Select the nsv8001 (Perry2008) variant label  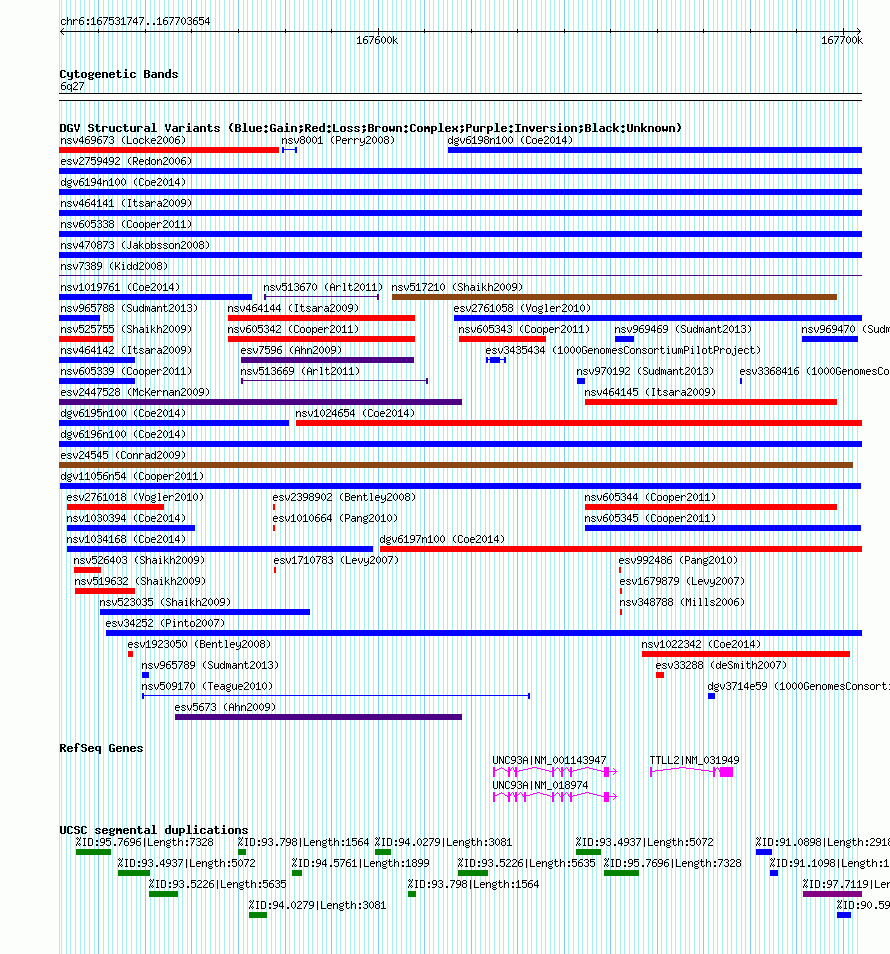coord(338,141)
